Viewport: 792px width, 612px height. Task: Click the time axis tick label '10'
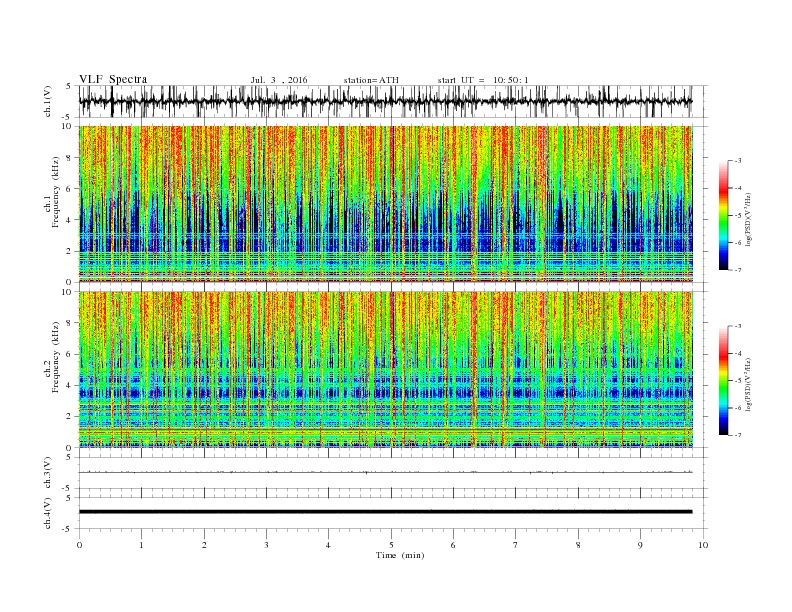(x=703, y=545)
